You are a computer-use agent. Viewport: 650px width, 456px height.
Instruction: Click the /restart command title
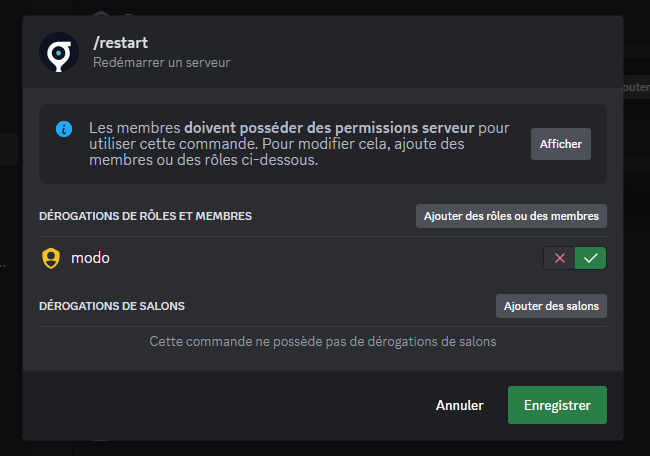pyautogui.click(x=121, y=43)
